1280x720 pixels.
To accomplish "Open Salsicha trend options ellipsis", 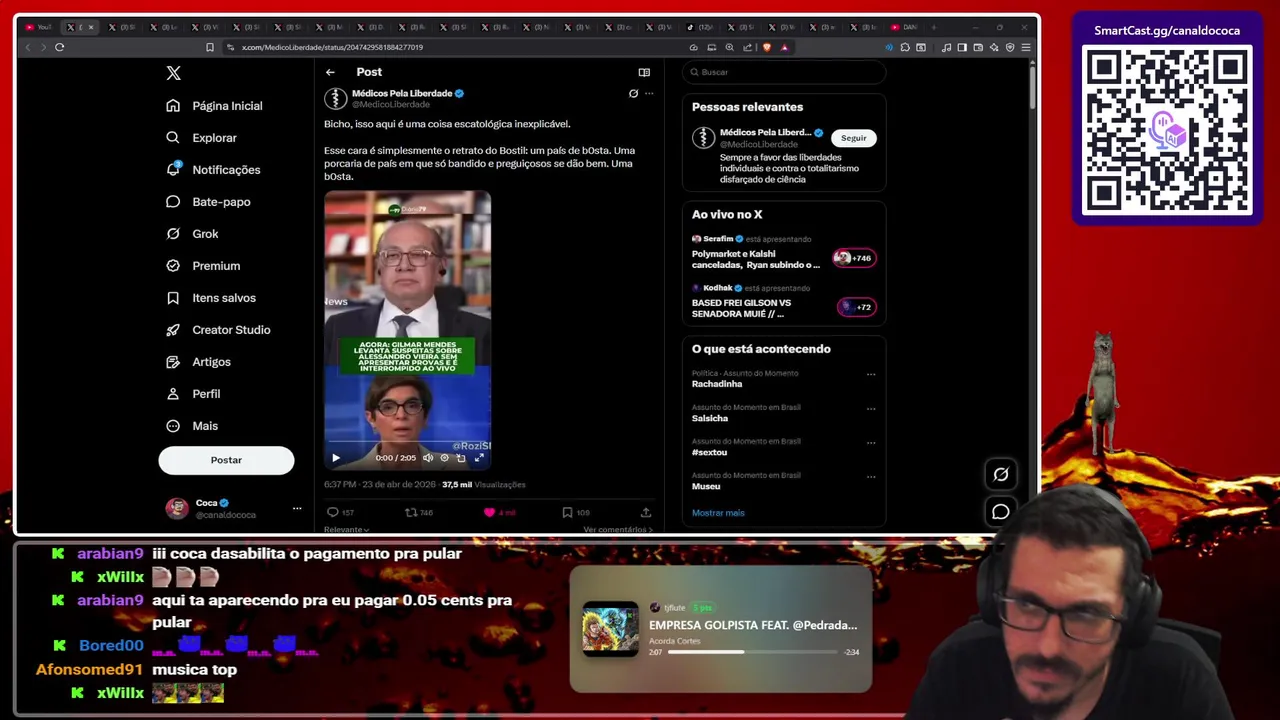I will click(x=871, y=409).
